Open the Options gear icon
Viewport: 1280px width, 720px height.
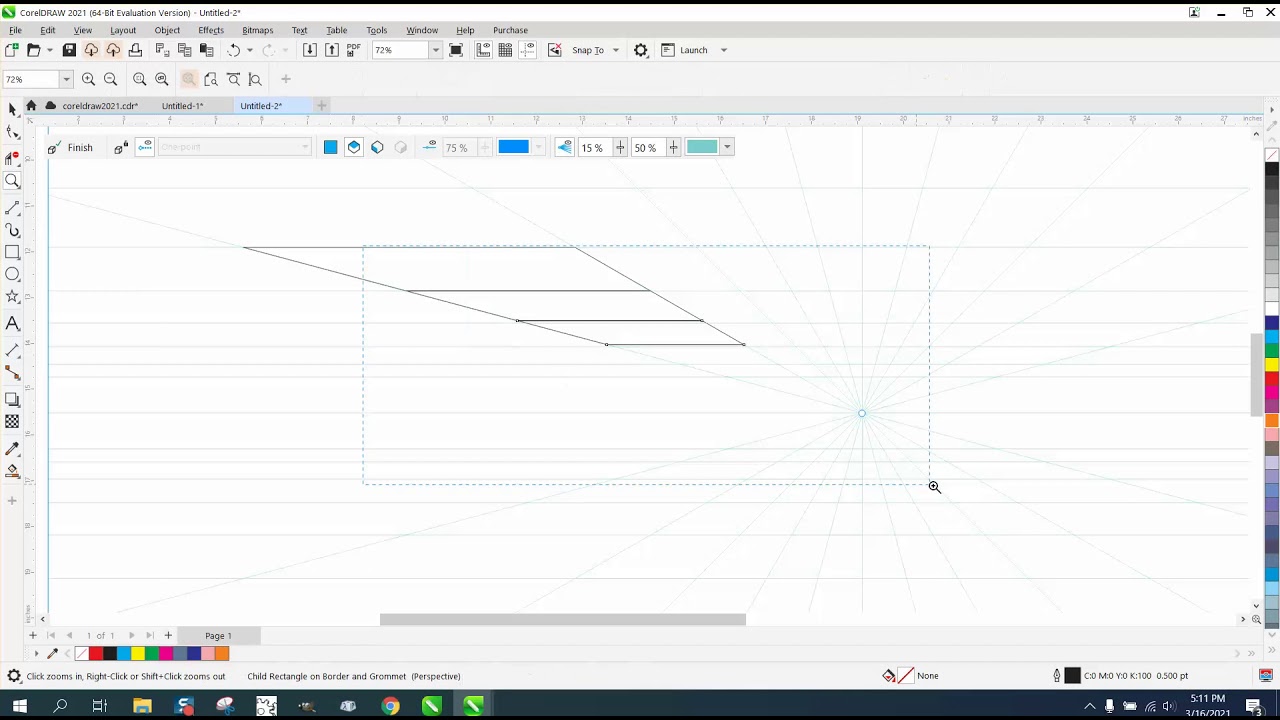point(641,50)
